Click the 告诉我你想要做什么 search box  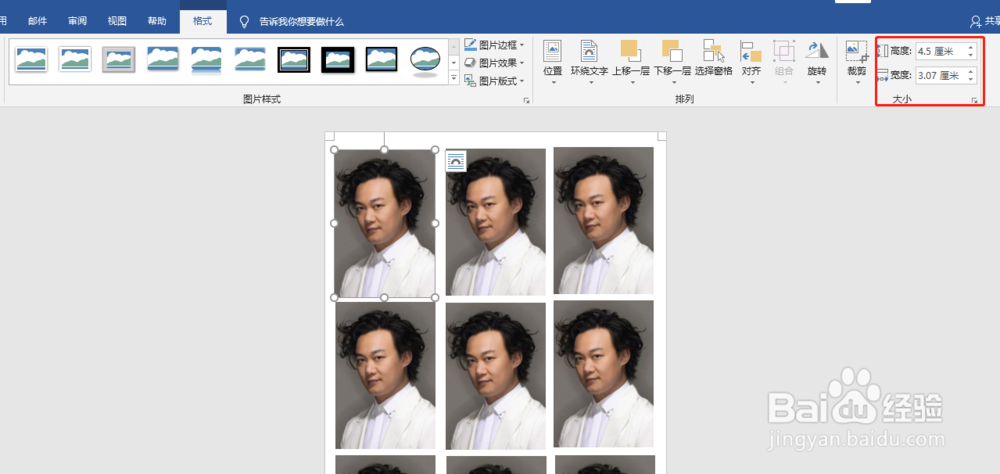pos(301,22)
